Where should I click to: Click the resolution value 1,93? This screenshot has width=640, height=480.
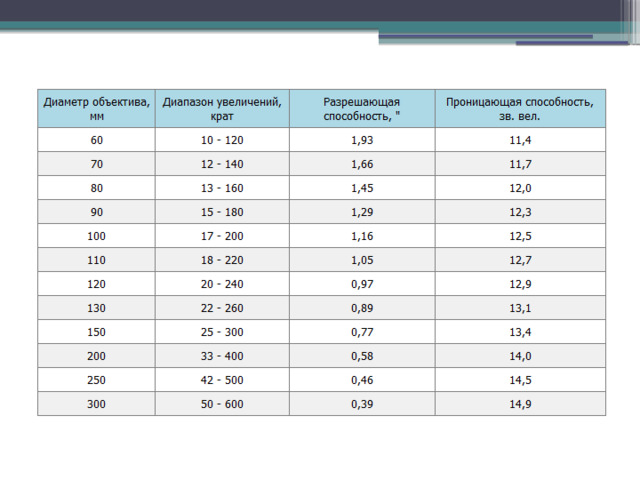[362, 140]
